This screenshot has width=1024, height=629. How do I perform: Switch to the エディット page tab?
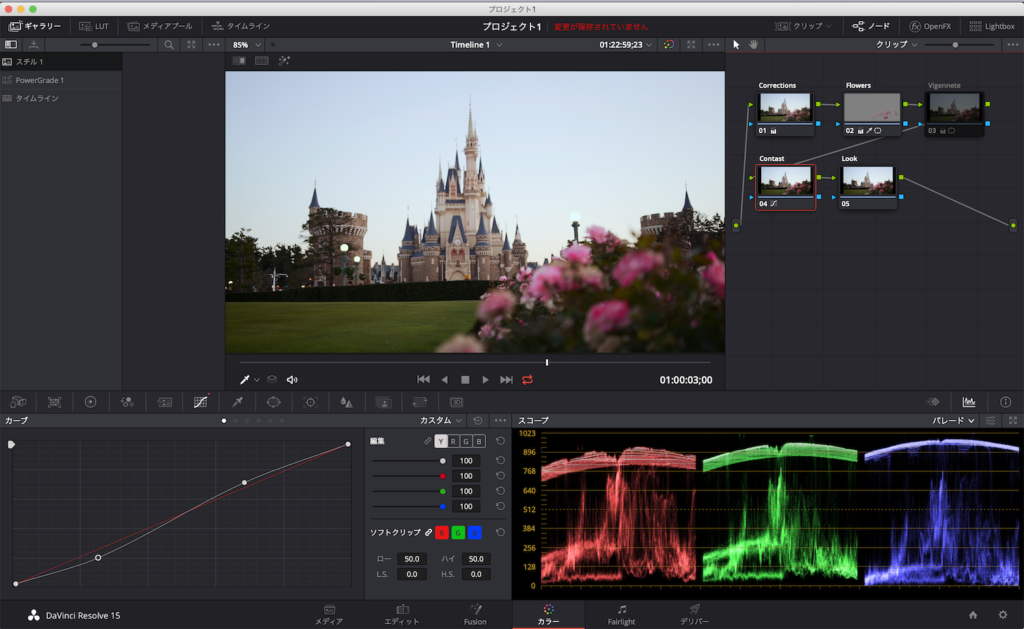(x=402, y=614)
